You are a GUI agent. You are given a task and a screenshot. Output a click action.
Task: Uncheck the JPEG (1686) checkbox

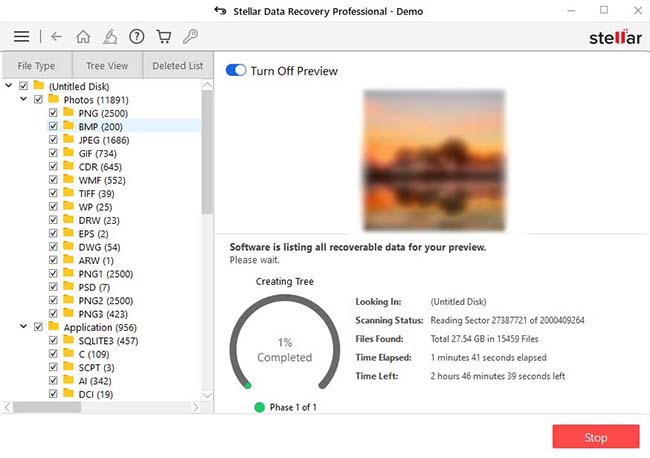[53, 139]
